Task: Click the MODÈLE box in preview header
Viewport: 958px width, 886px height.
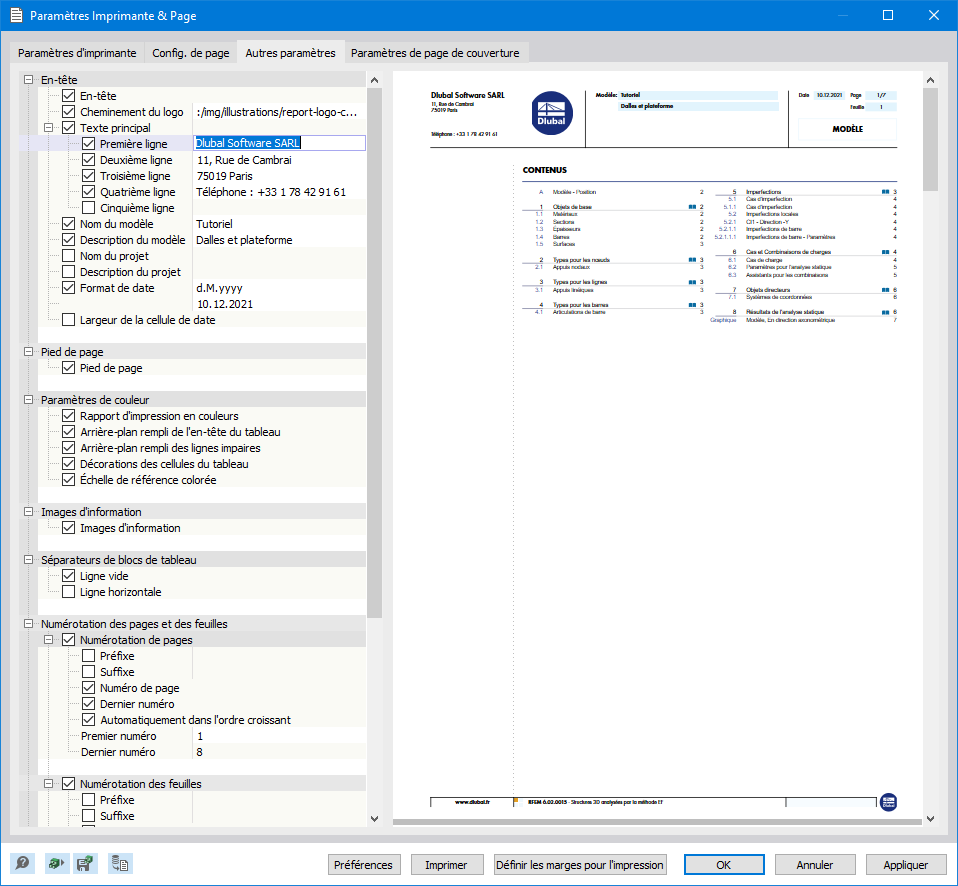Action: coord(847,129)
